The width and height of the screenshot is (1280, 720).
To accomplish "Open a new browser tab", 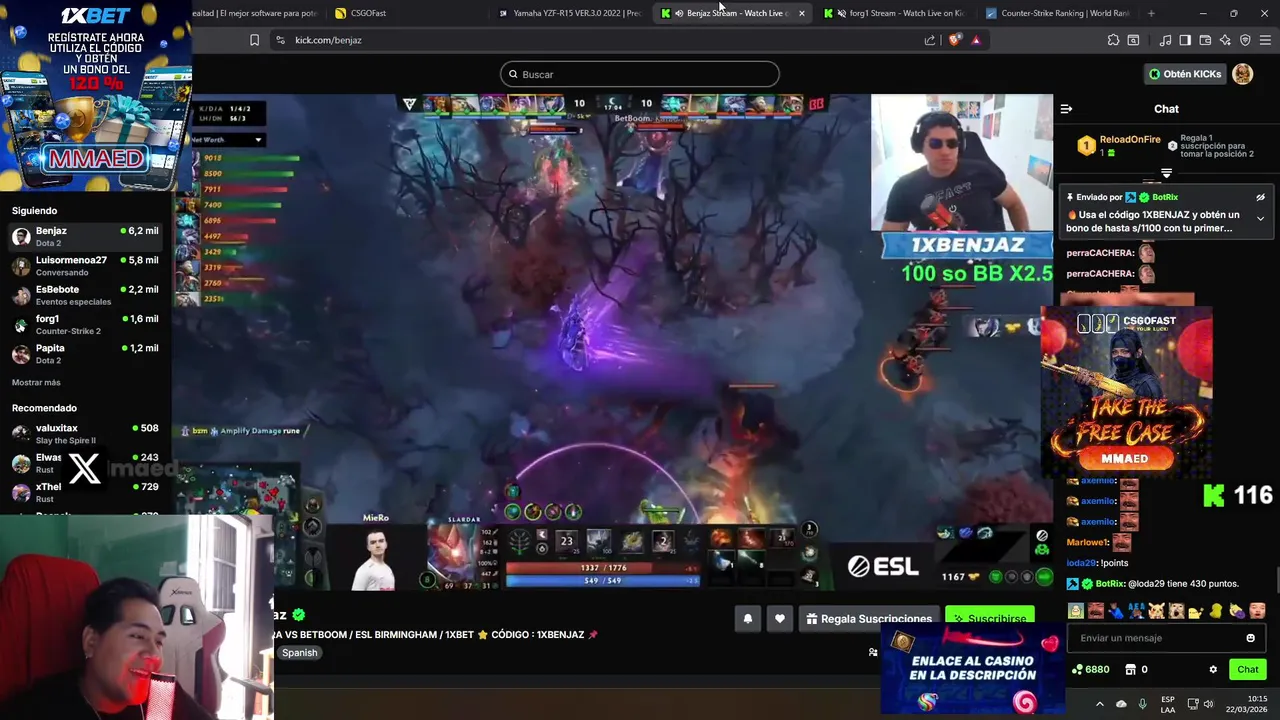I will [1151, 13].
